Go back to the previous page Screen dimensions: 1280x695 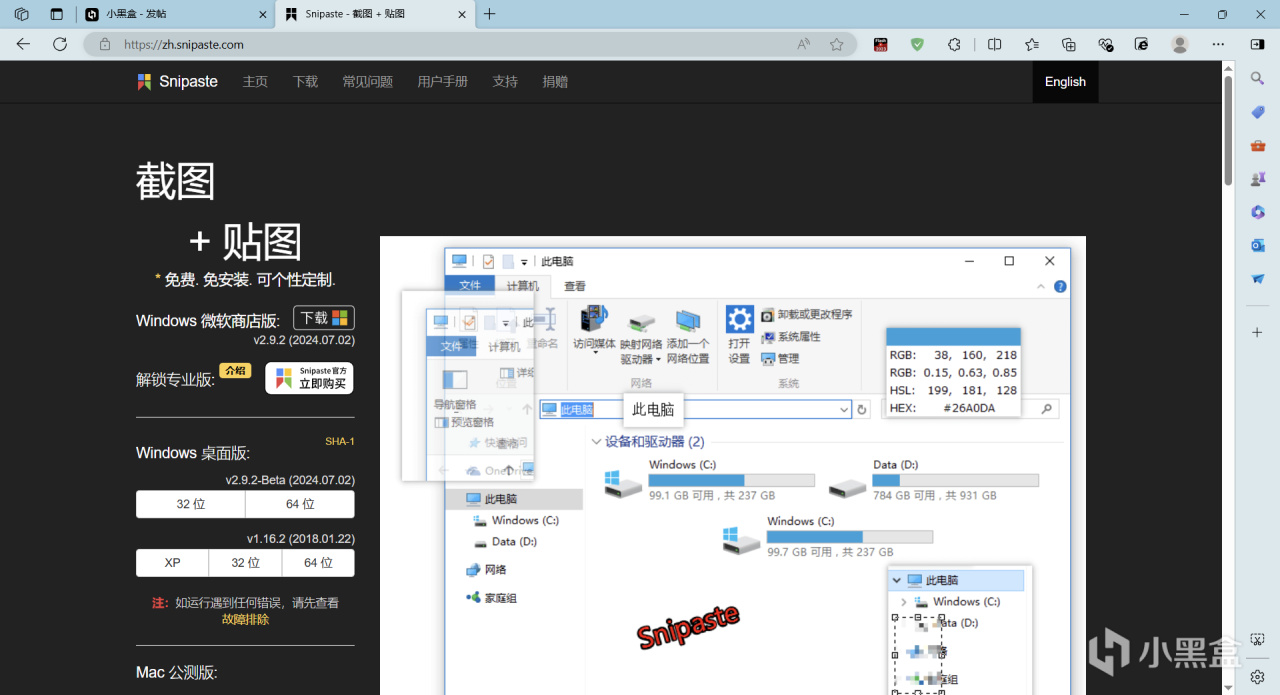(23, 44)
